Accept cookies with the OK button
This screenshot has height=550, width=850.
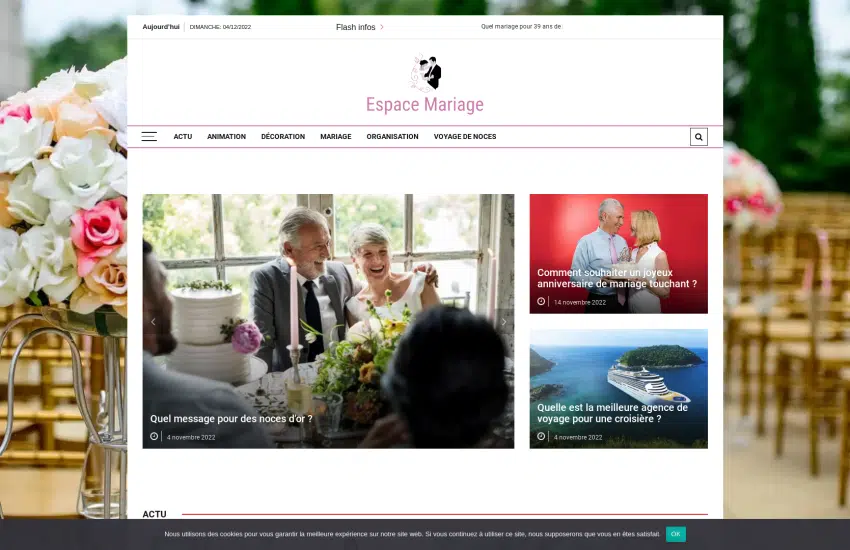(676, 534)
